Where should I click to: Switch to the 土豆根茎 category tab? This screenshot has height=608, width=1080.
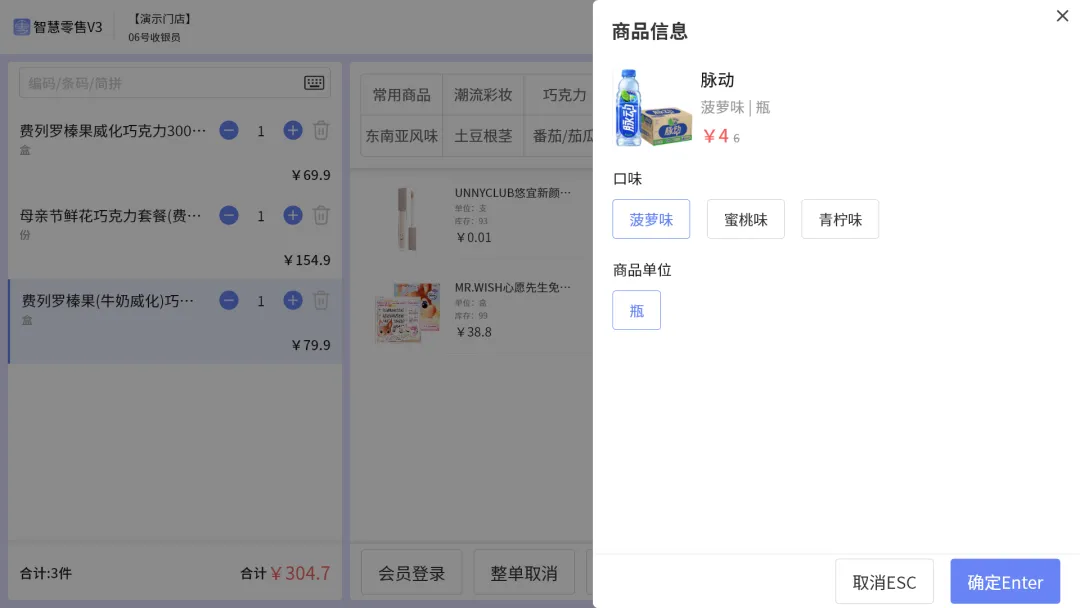point(483,136)
